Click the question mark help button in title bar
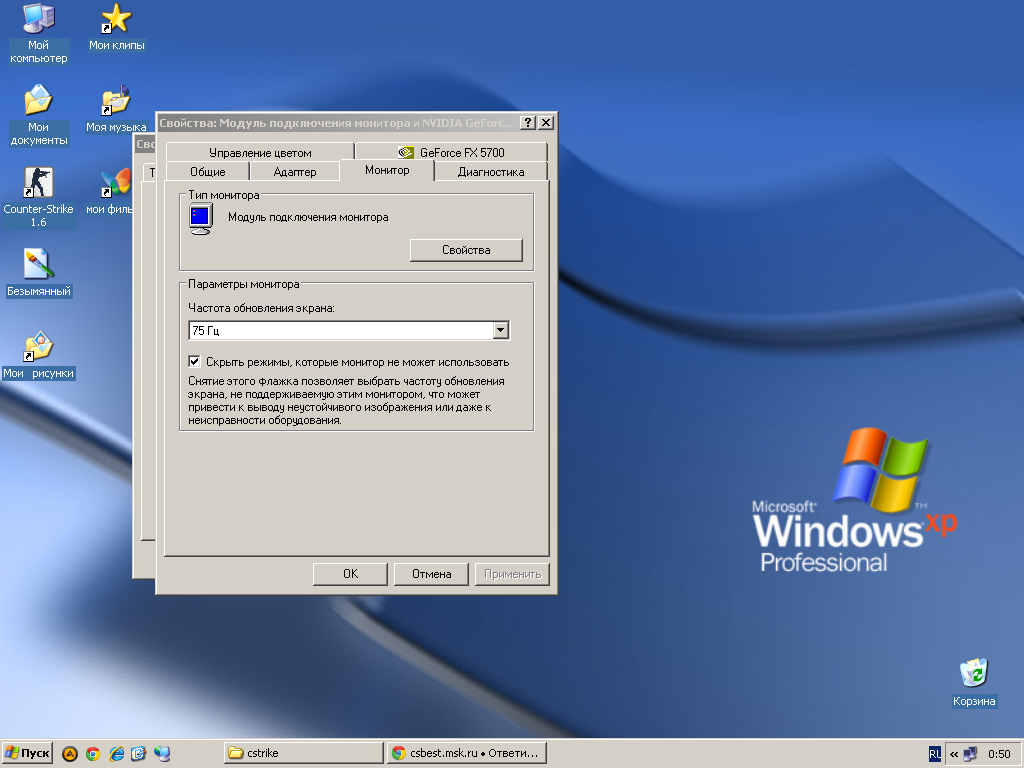 click(528, 123)
